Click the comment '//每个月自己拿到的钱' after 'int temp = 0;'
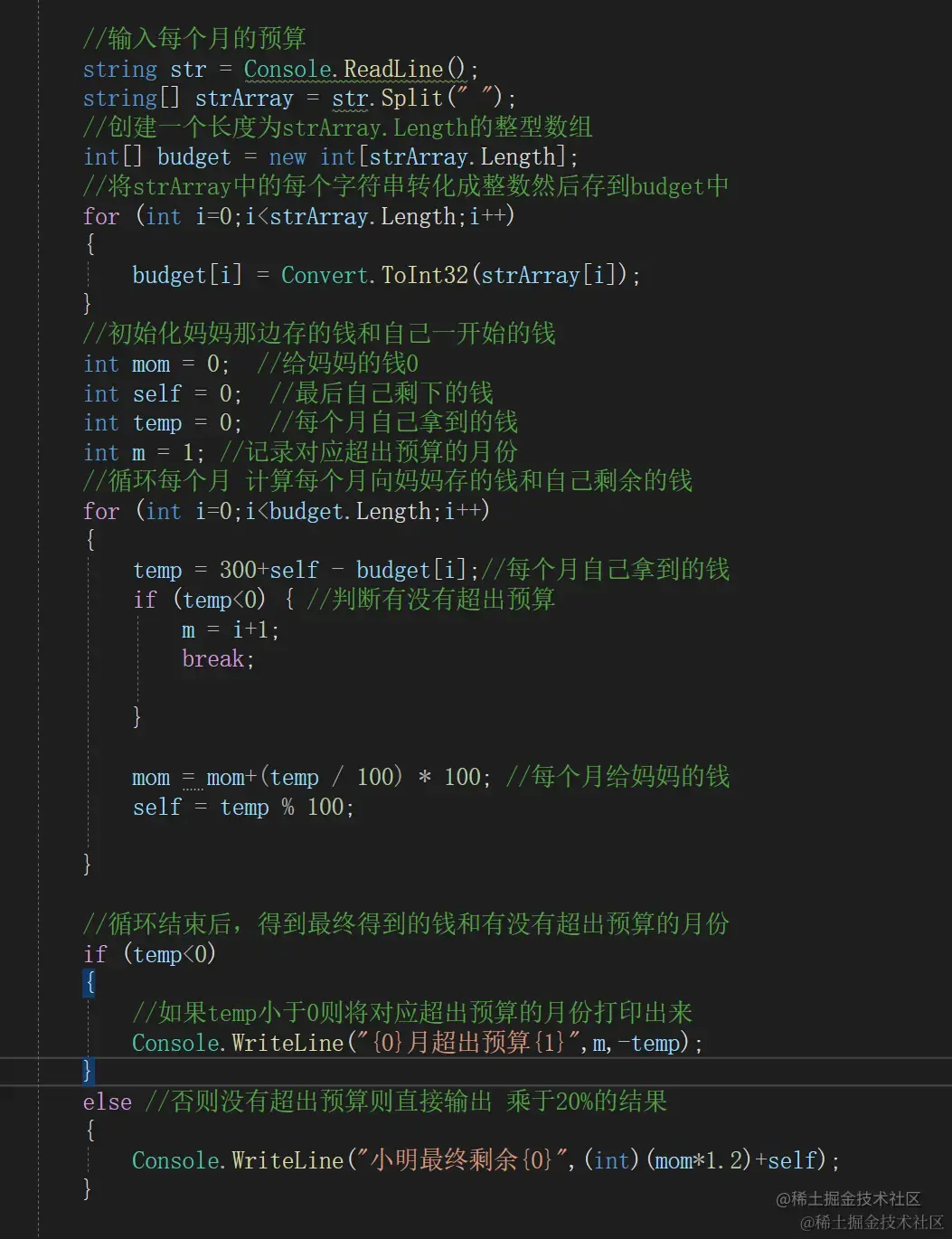Screen dimensions: 952x1239 click(394, 422)
